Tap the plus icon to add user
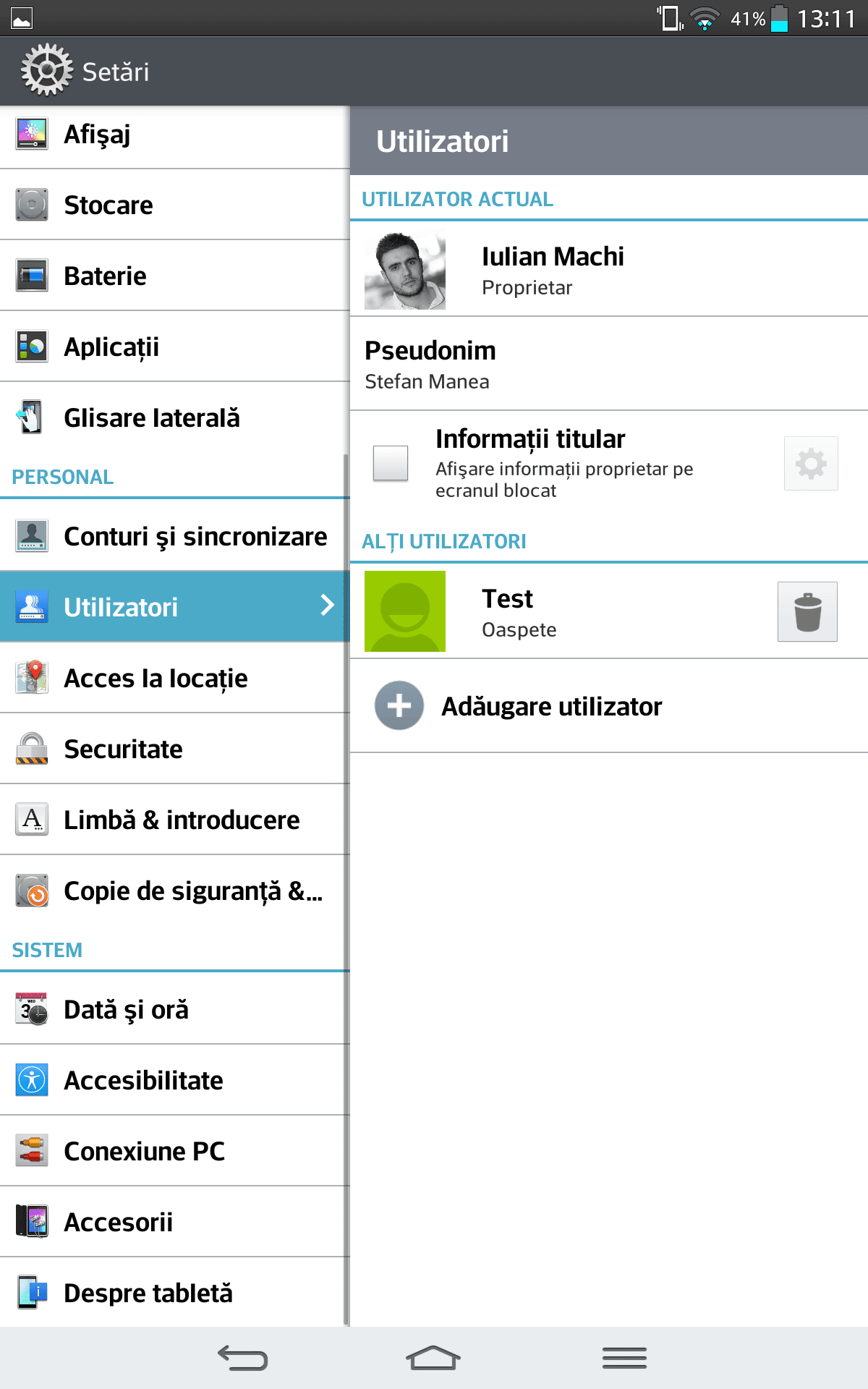 coord(399,705)
